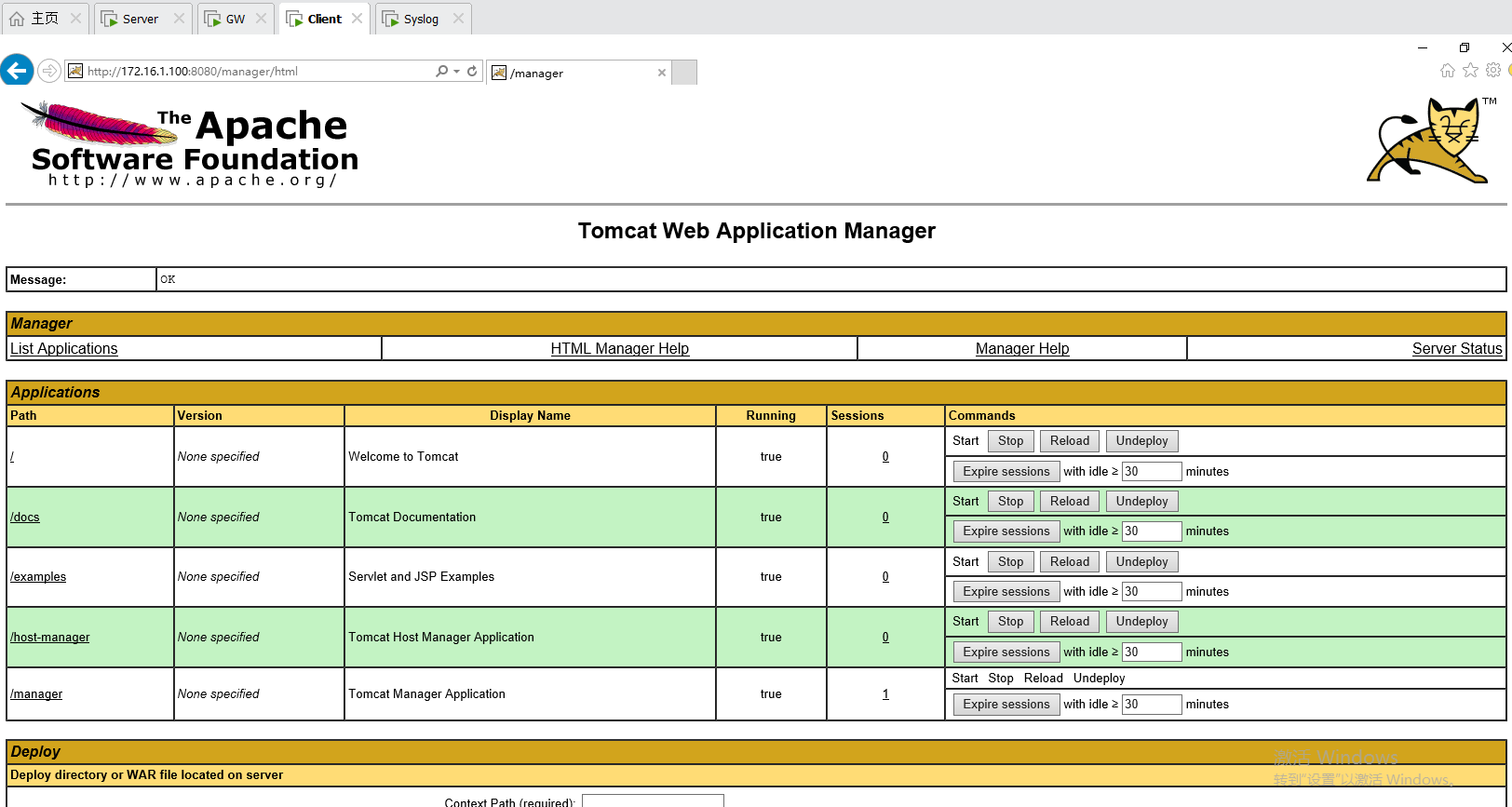This screenshot has width=1512, height=807.
Task: Open the /host-manager application link
Action: pos(50,637)
